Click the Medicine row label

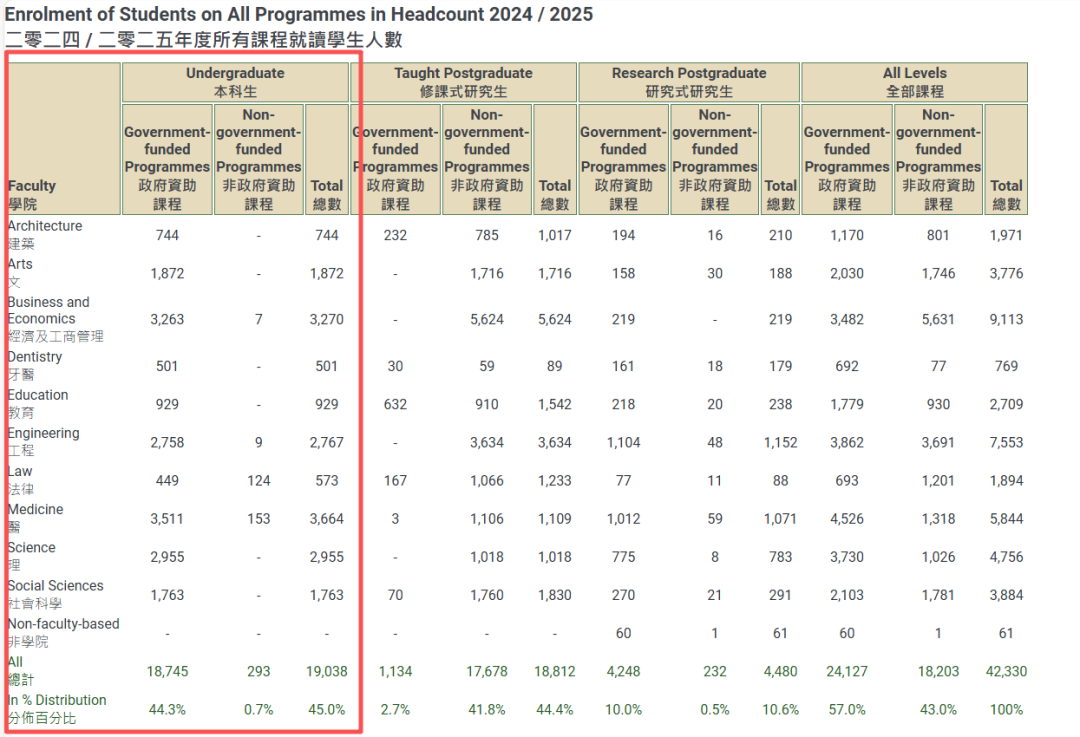click(35, 509)
